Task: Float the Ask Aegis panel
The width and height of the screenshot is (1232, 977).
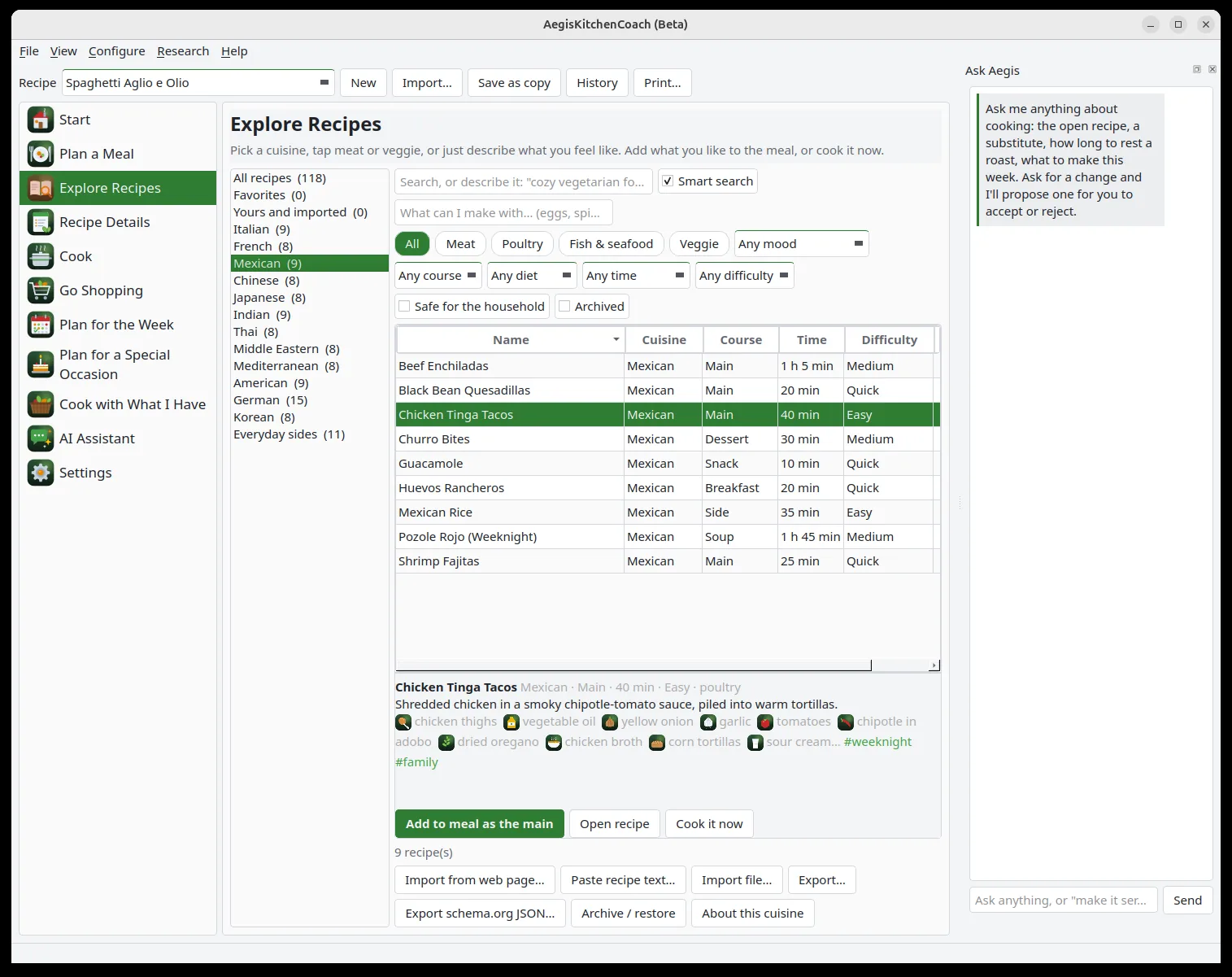Action: (x=1197, y=70)
